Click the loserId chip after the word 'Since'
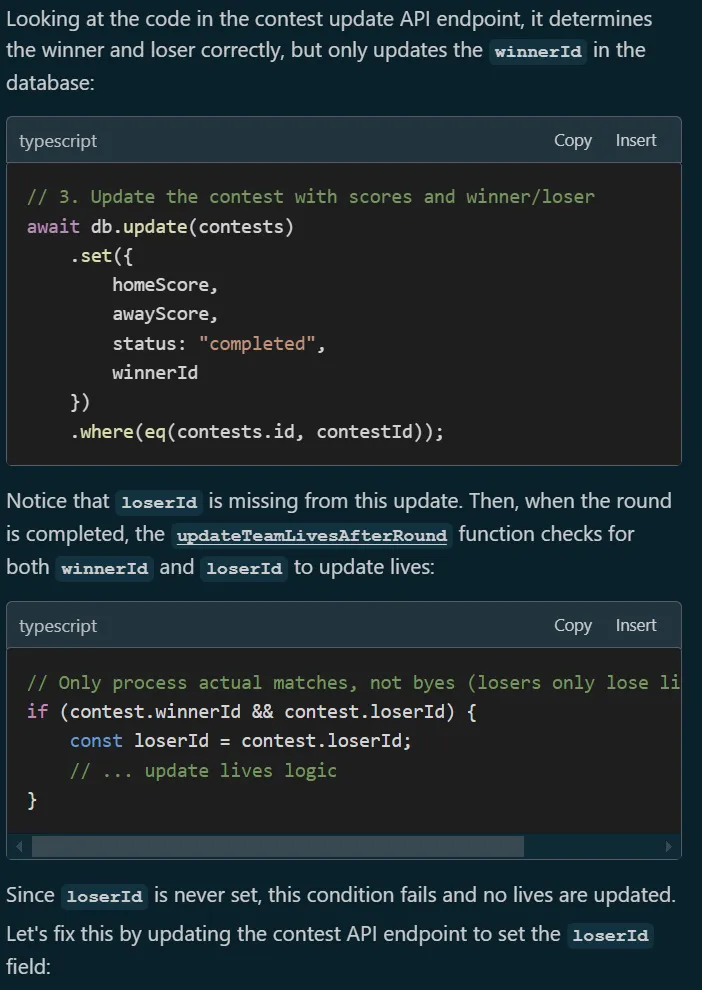This screenshot has width=702, height=990. [103, 897]
